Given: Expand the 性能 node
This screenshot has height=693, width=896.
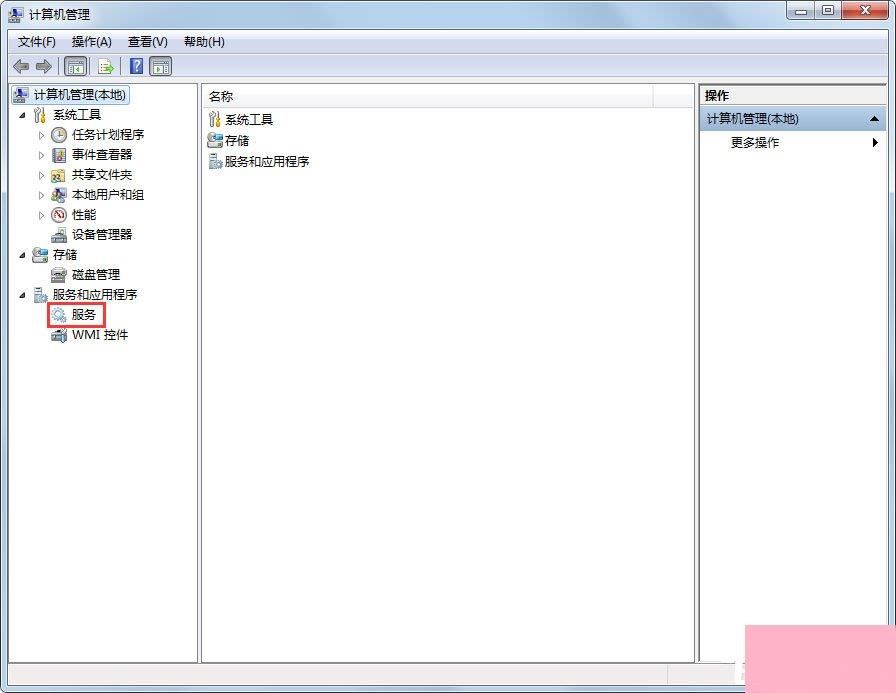Looking at the screenshot, I should tap(41, 215).
